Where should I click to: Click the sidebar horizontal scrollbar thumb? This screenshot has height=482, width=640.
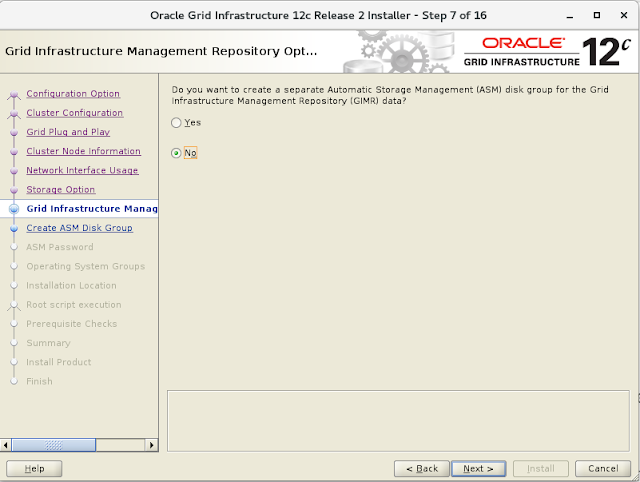(x=53, y=445)
